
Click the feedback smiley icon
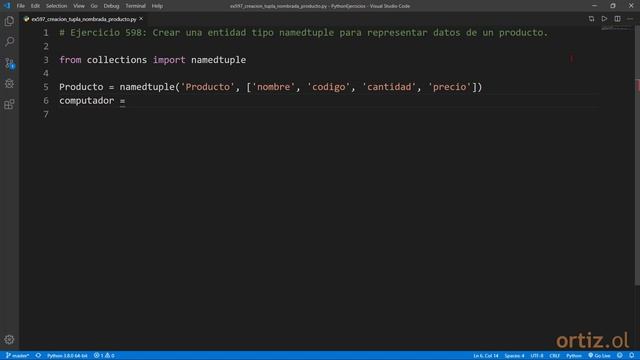[x=620, y=356]
